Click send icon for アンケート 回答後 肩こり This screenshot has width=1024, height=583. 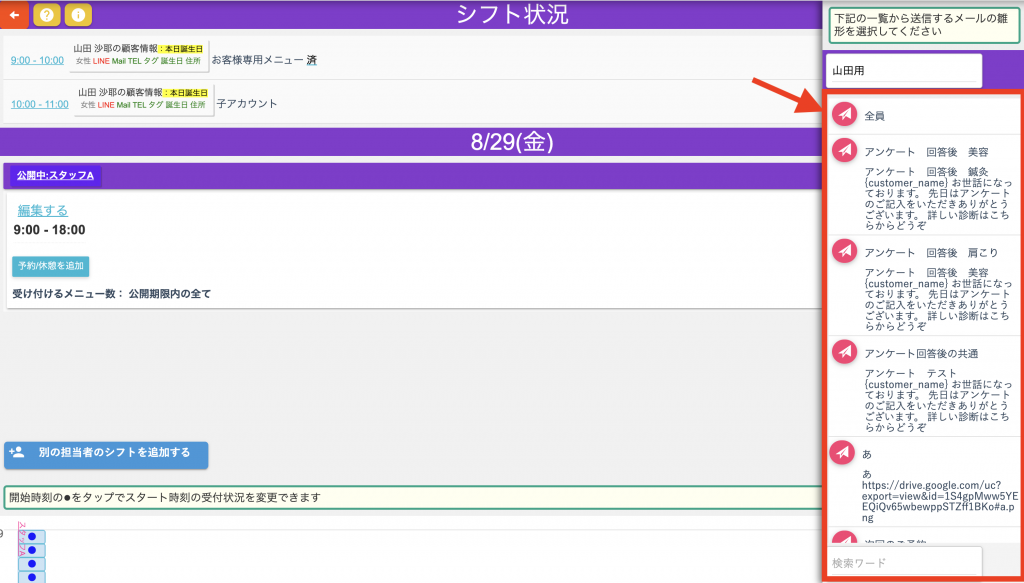(845, 252)
